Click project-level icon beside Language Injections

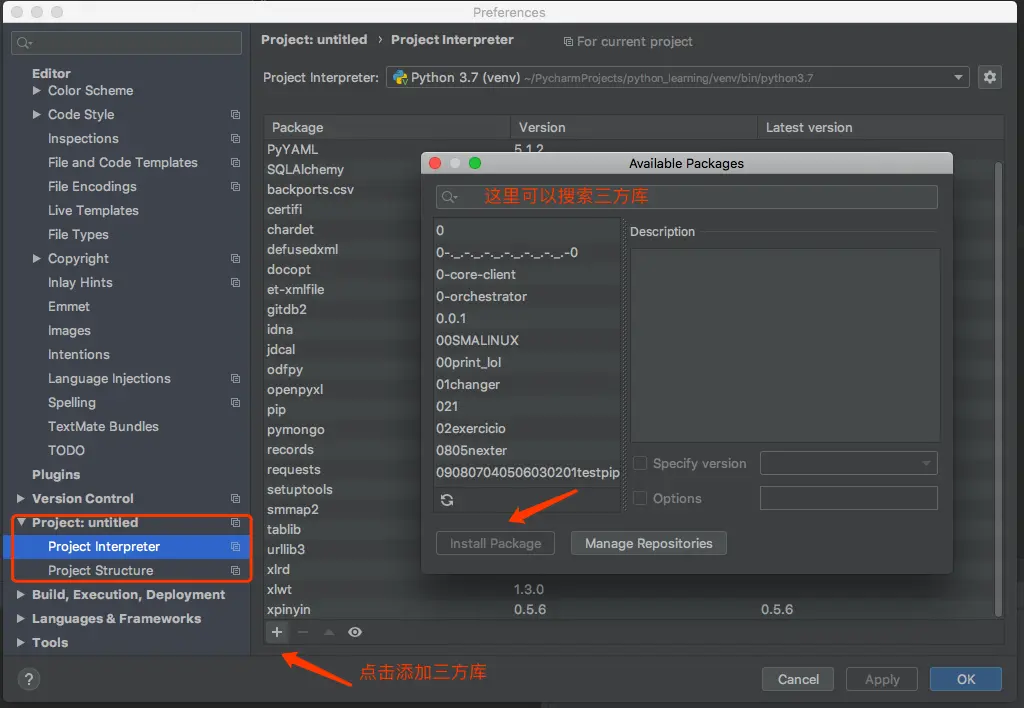point(235,379)
